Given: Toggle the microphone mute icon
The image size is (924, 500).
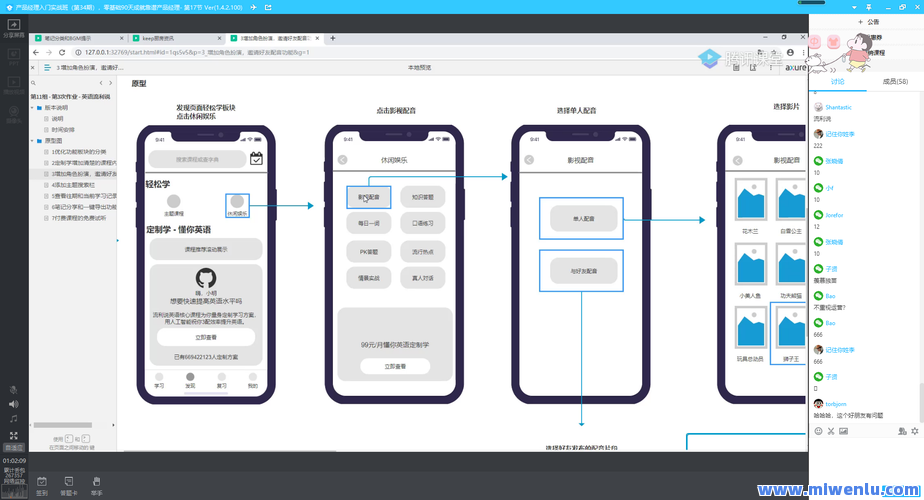Looking at the screenshot, I should tap(14, 389).
